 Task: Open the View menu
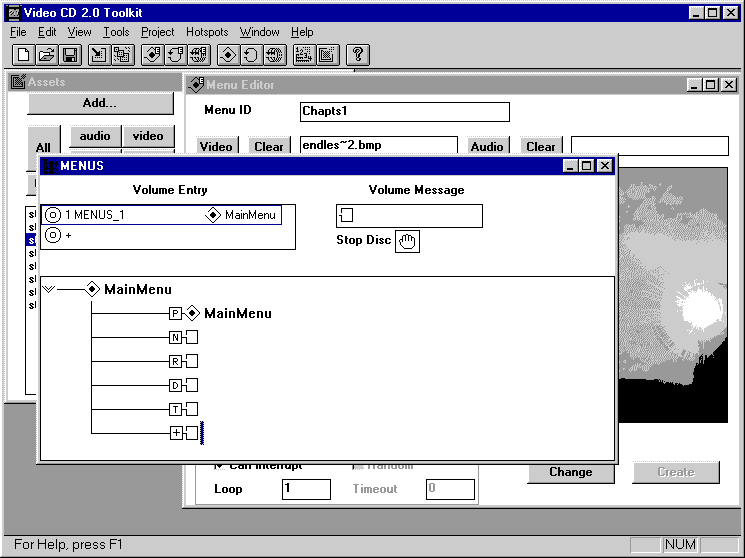point(79,32)
